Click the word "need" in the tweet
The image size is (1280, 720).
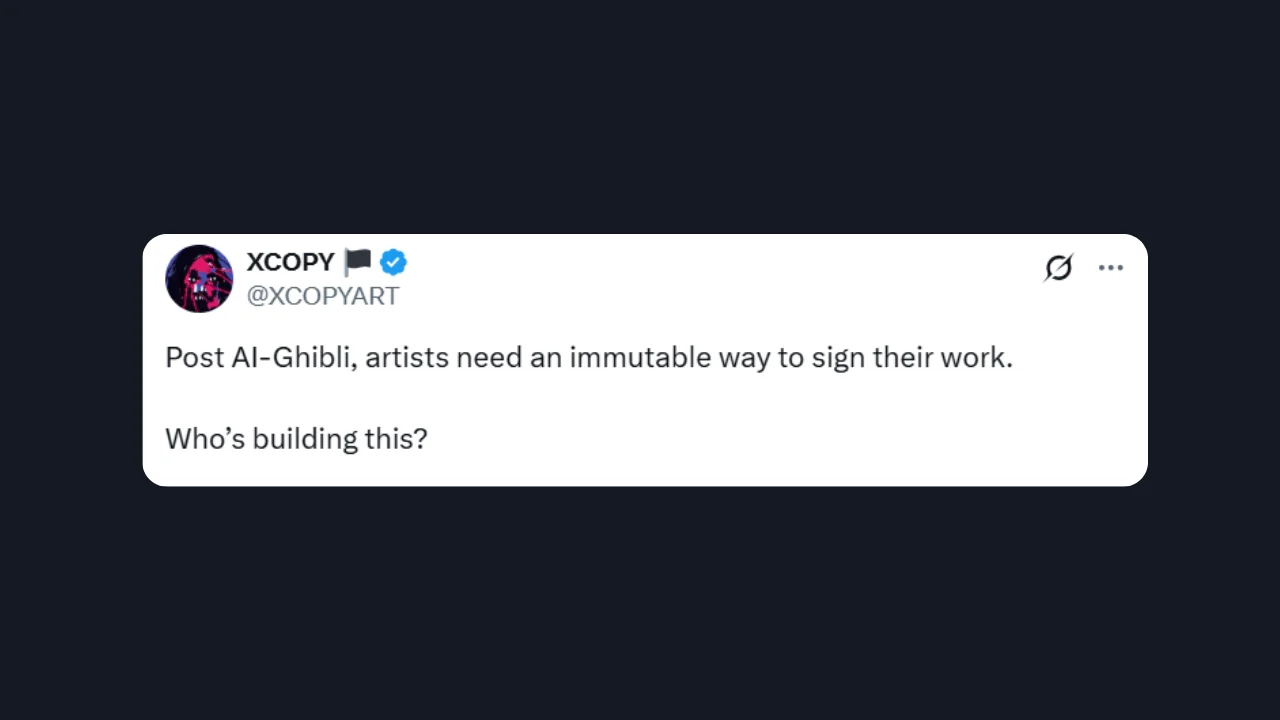489,358
